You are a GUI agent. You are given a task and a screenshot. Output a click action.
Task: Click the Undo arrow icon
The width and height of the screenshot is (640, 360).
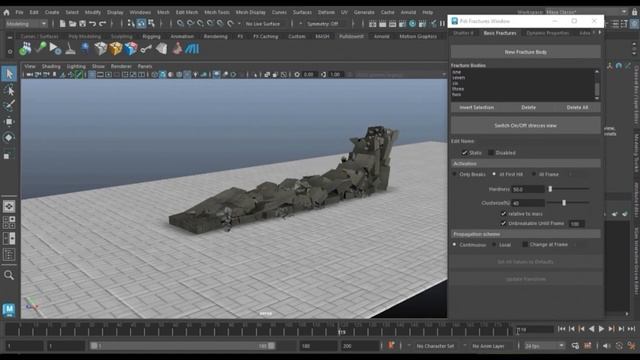pyautogui.click(x=93, y=24)
